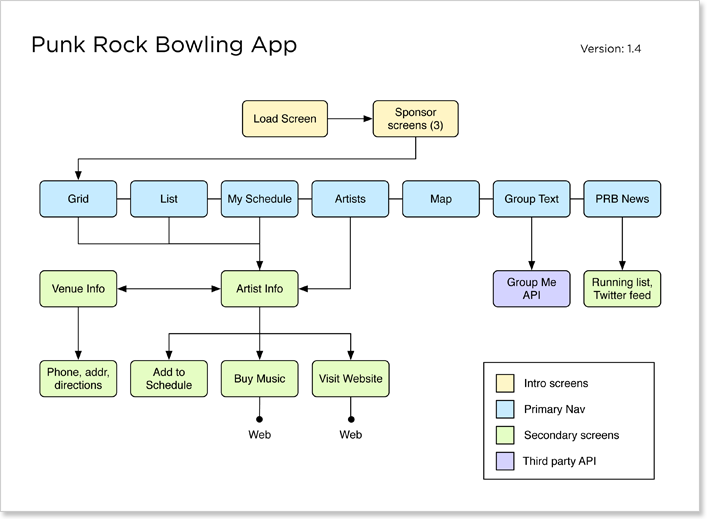Select the Secondary screens legend label
Image resolution: width=707 pixels, height=519 pixels.
571,435
